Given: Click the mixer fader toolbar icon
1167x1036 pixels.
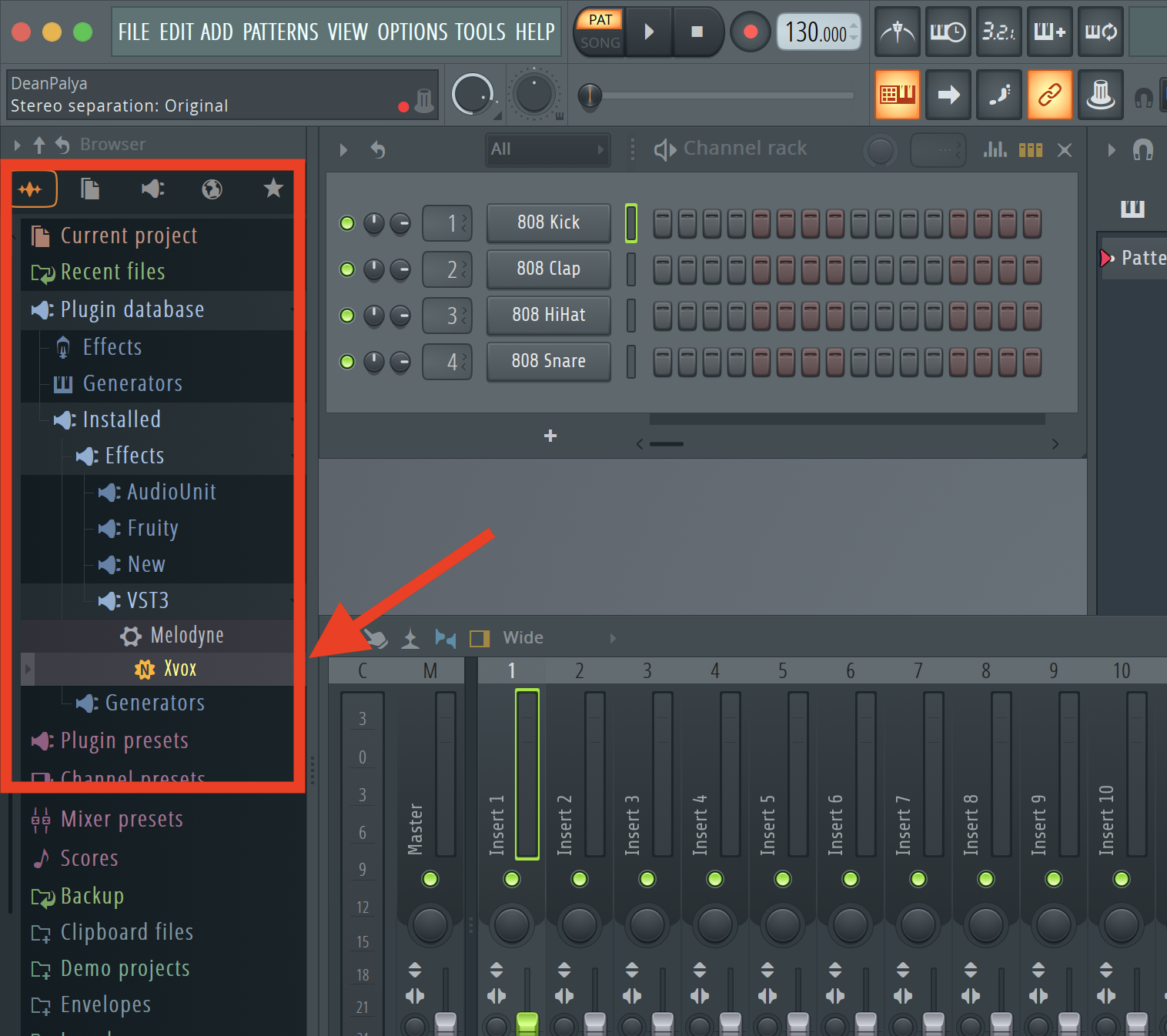Looking at the screenshot, I should click(x=1100, y=95).
